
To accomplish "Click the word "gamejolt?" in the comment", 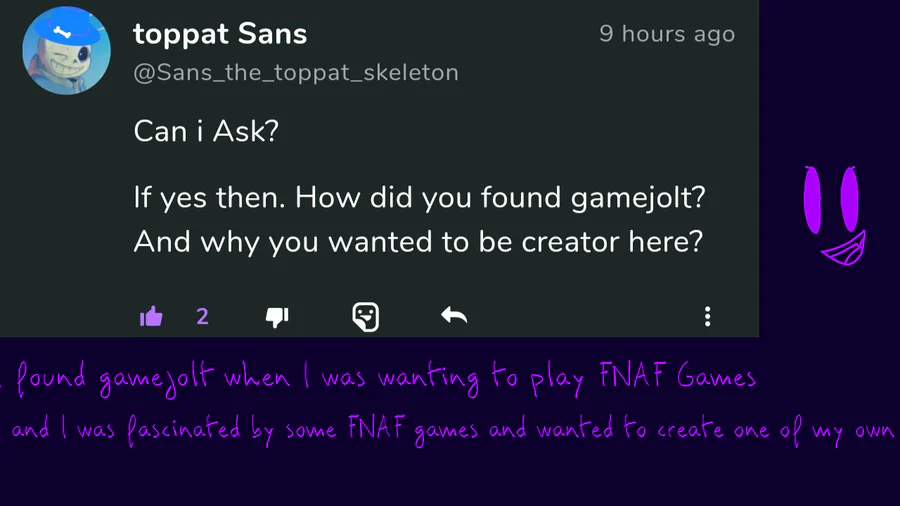I will click(638, 197).
